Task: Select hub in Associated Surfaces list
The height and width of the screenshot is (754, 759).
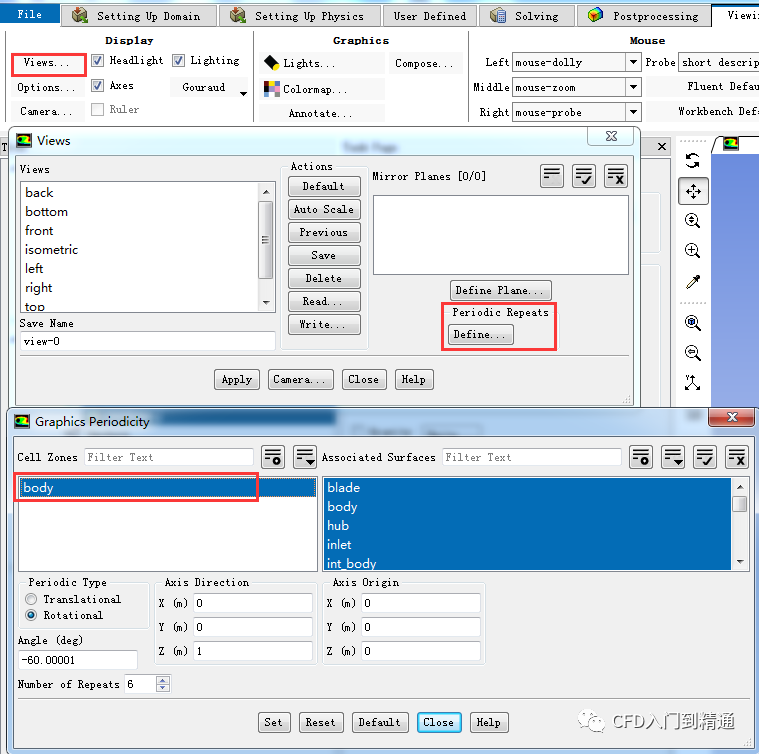Action: (x=527, y=525)
